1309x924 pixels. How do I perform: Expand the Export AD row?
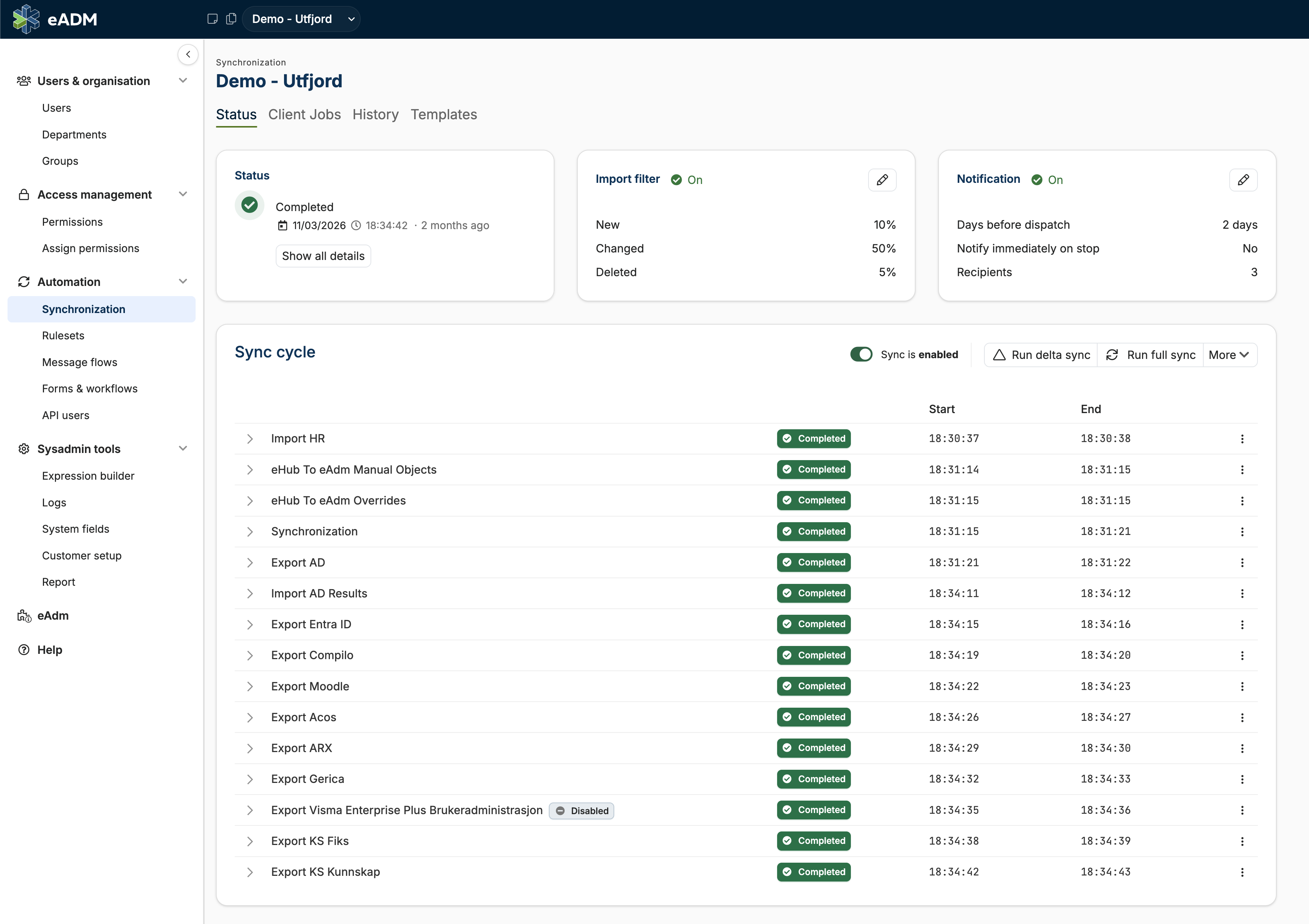pos(250,562)
